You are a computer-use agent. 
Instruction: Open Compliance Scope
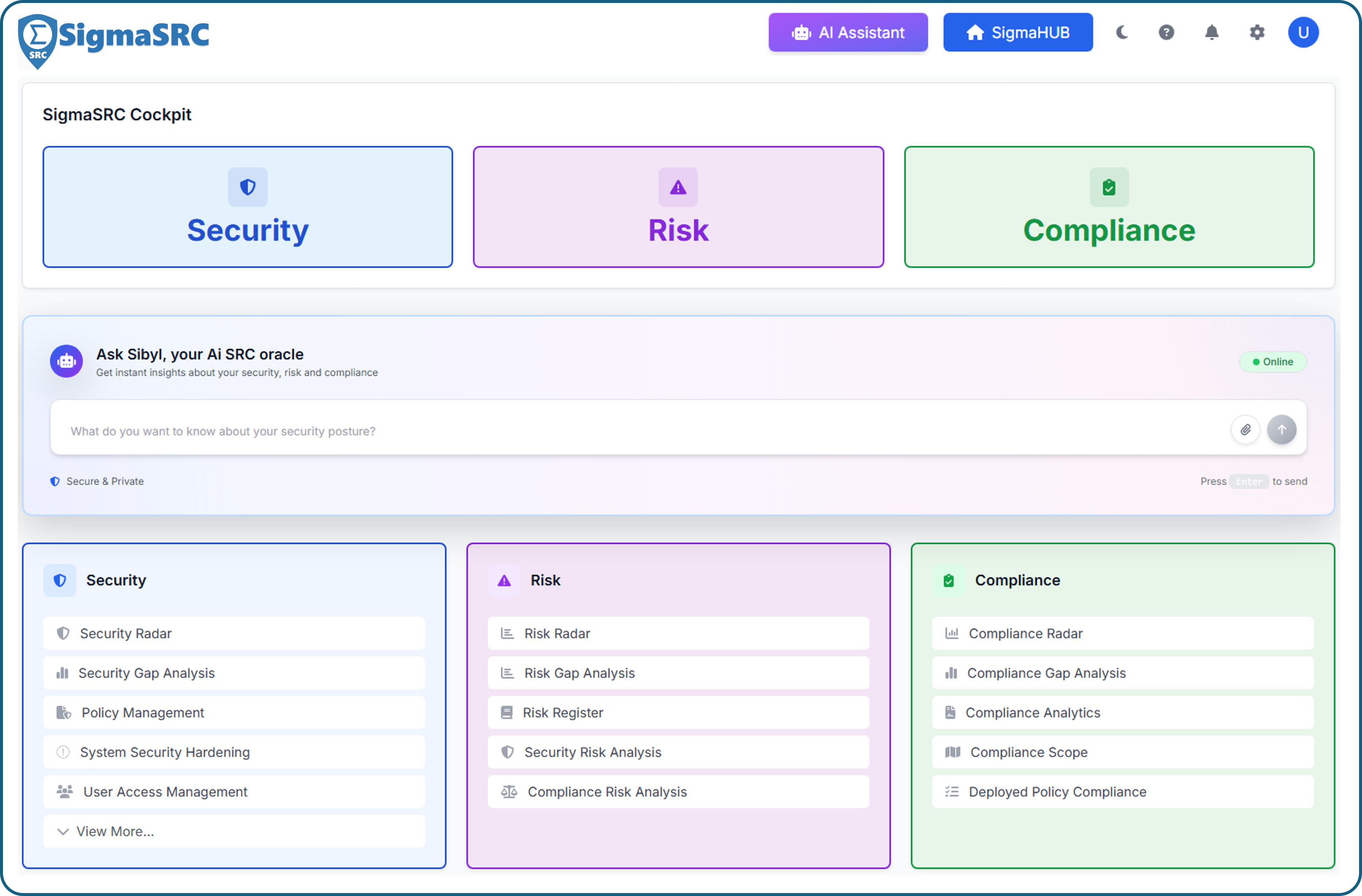[x=1123, y=752]
